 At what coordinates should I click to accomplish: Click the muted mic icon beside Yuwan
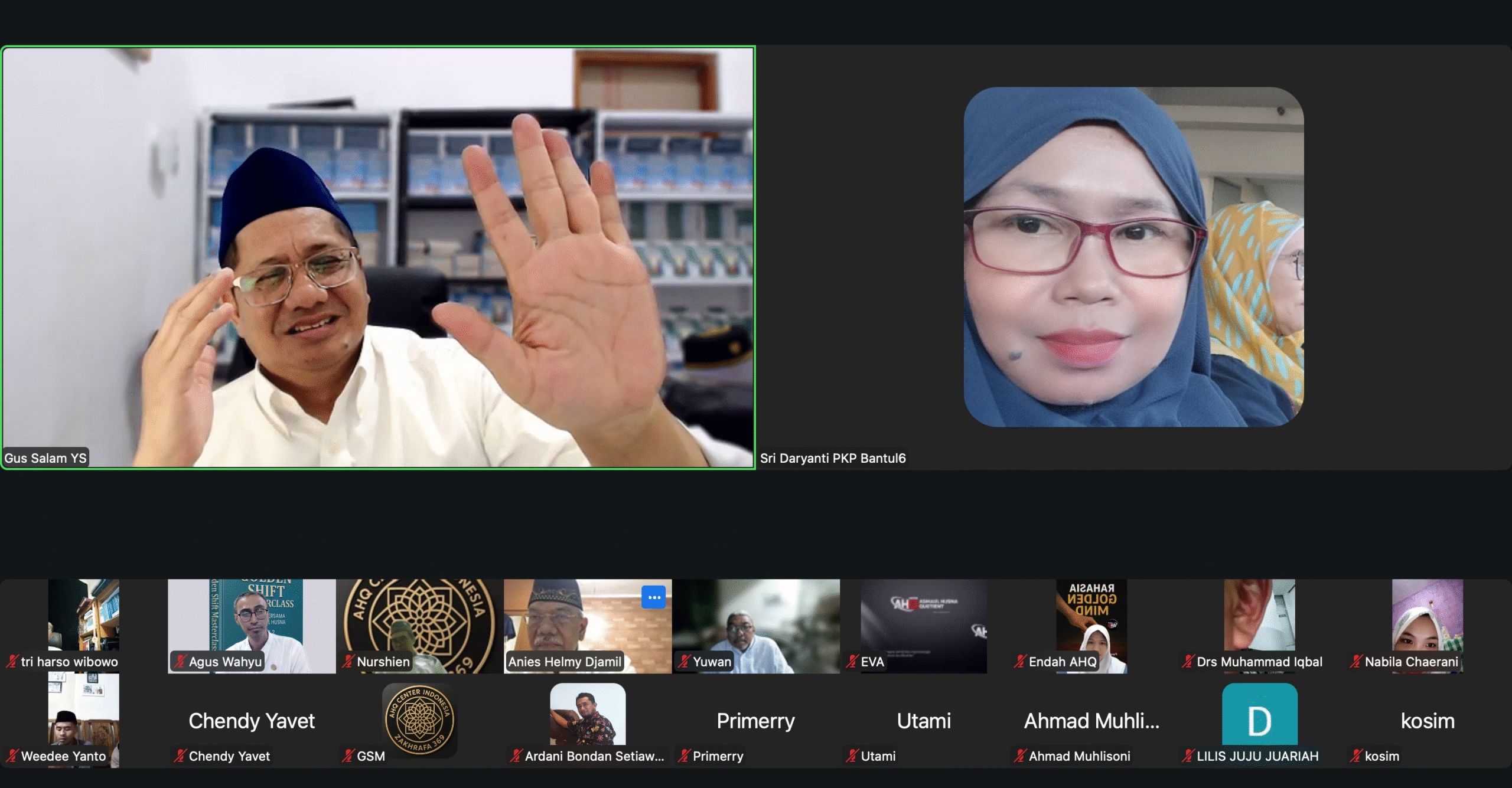click(684, 662)
